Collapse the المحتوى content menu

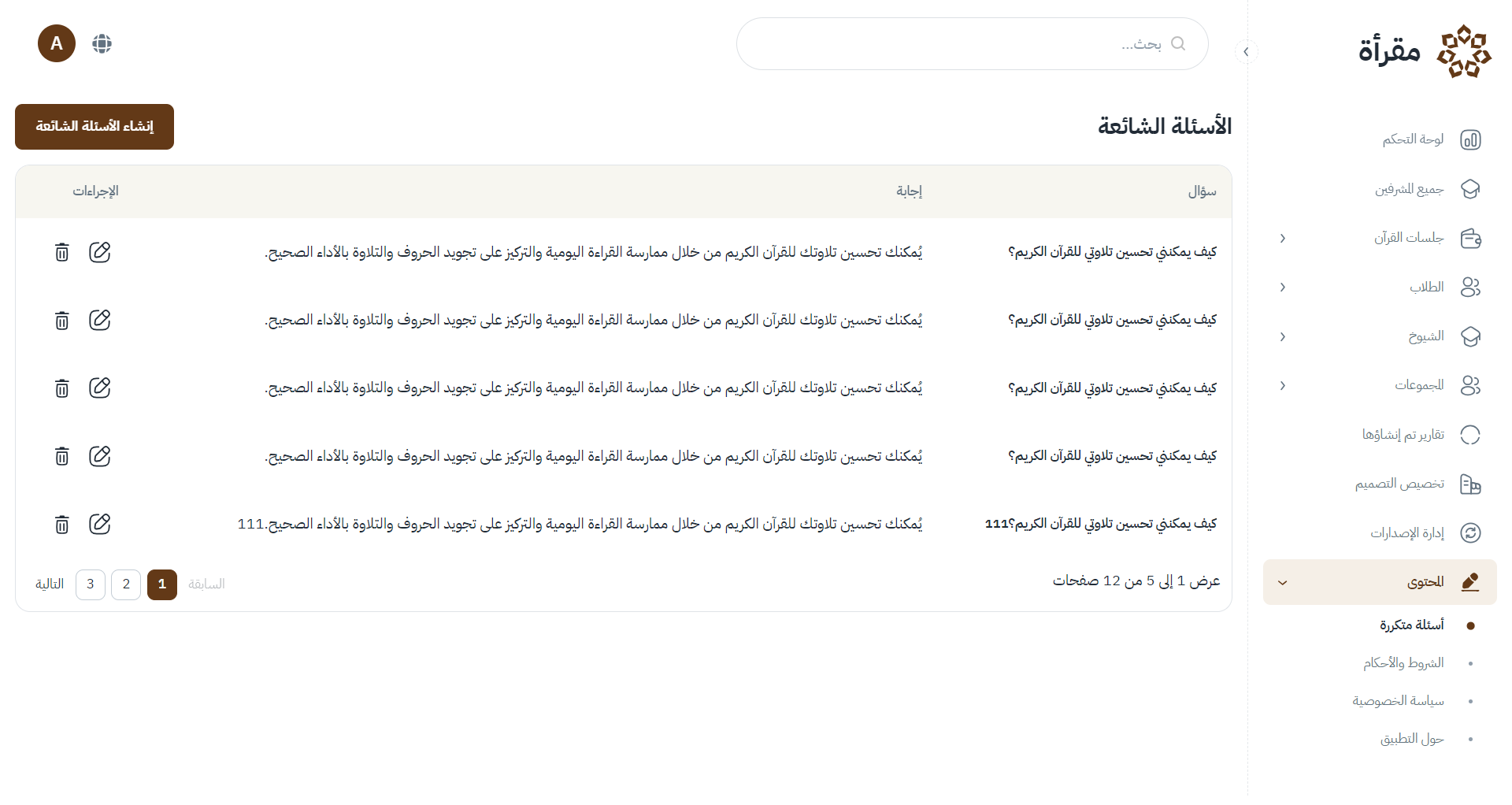tap(1283, 583)
